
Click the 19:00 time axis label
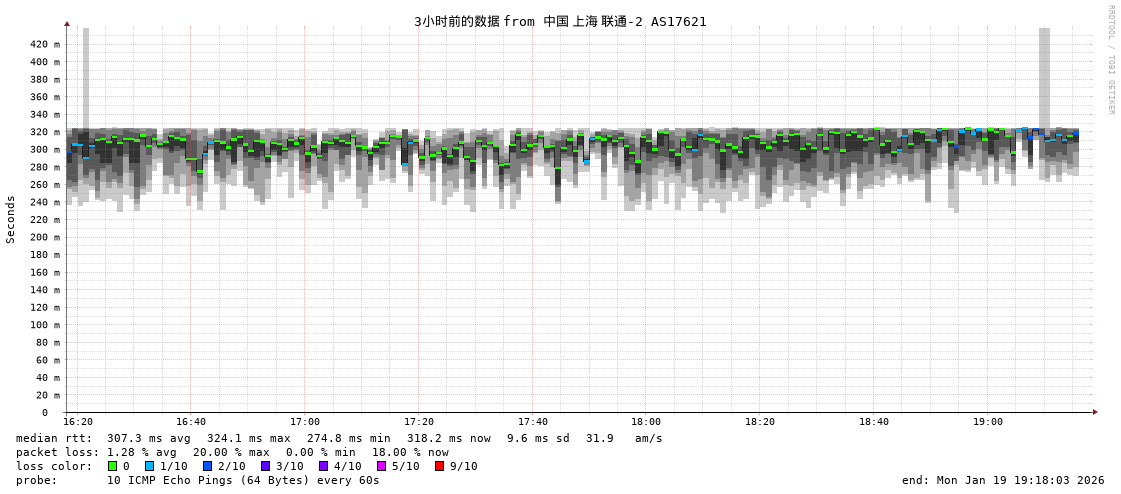coord(987,422)
